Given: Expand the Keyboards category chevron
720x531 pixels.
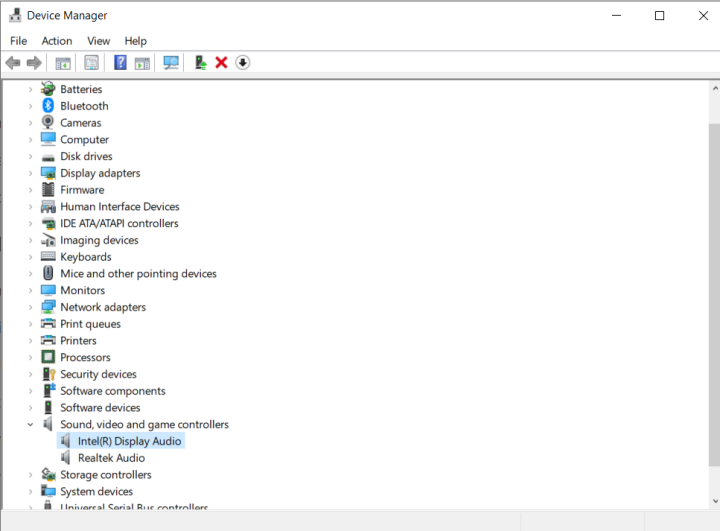Looking at the screenshot, I should coord(30,257).
